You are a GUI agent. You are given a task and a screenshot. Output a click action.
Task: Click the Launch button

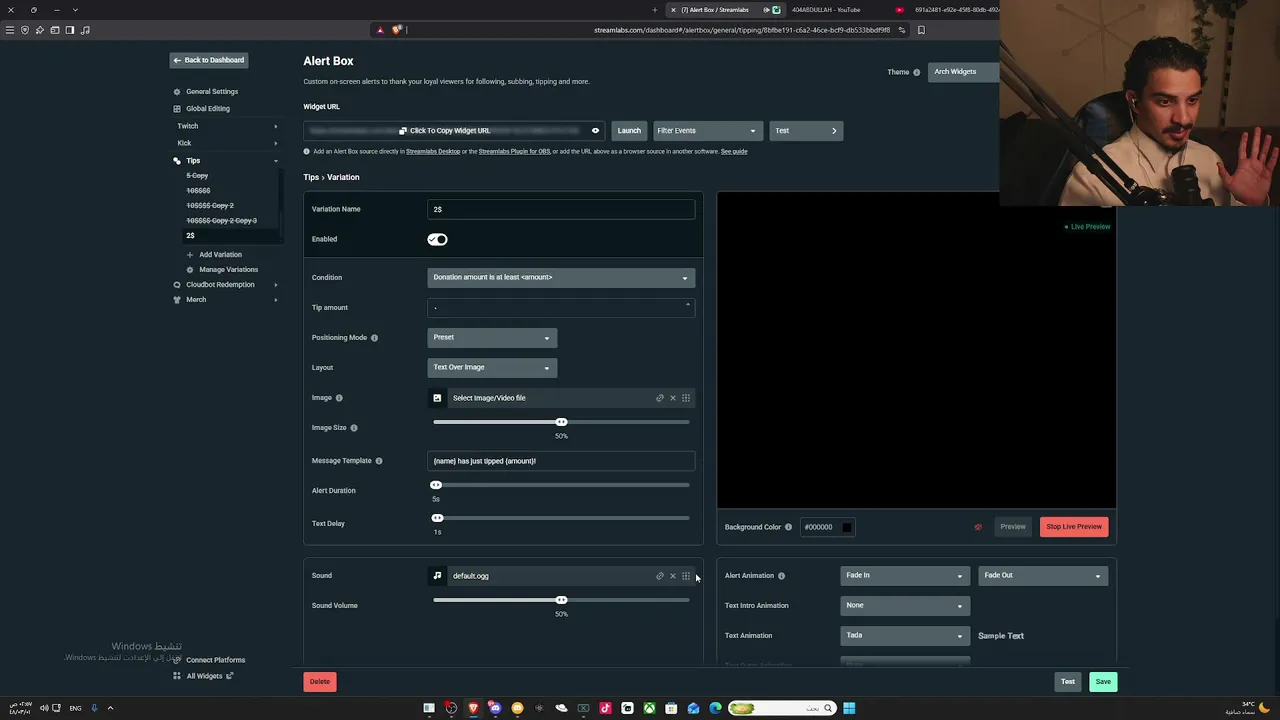tap(629, 131)
